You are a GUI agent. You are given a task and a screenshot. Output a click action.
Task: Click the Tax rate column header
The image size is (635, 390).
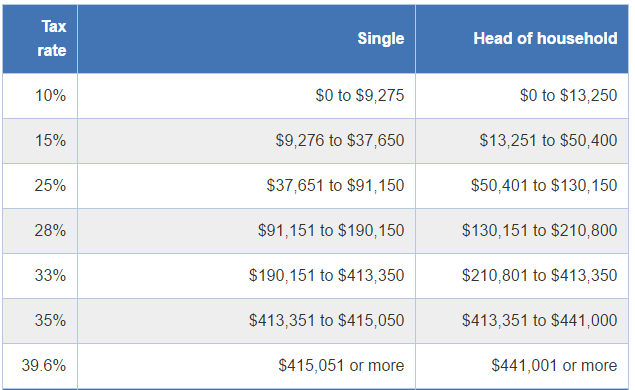click(40, 39)
